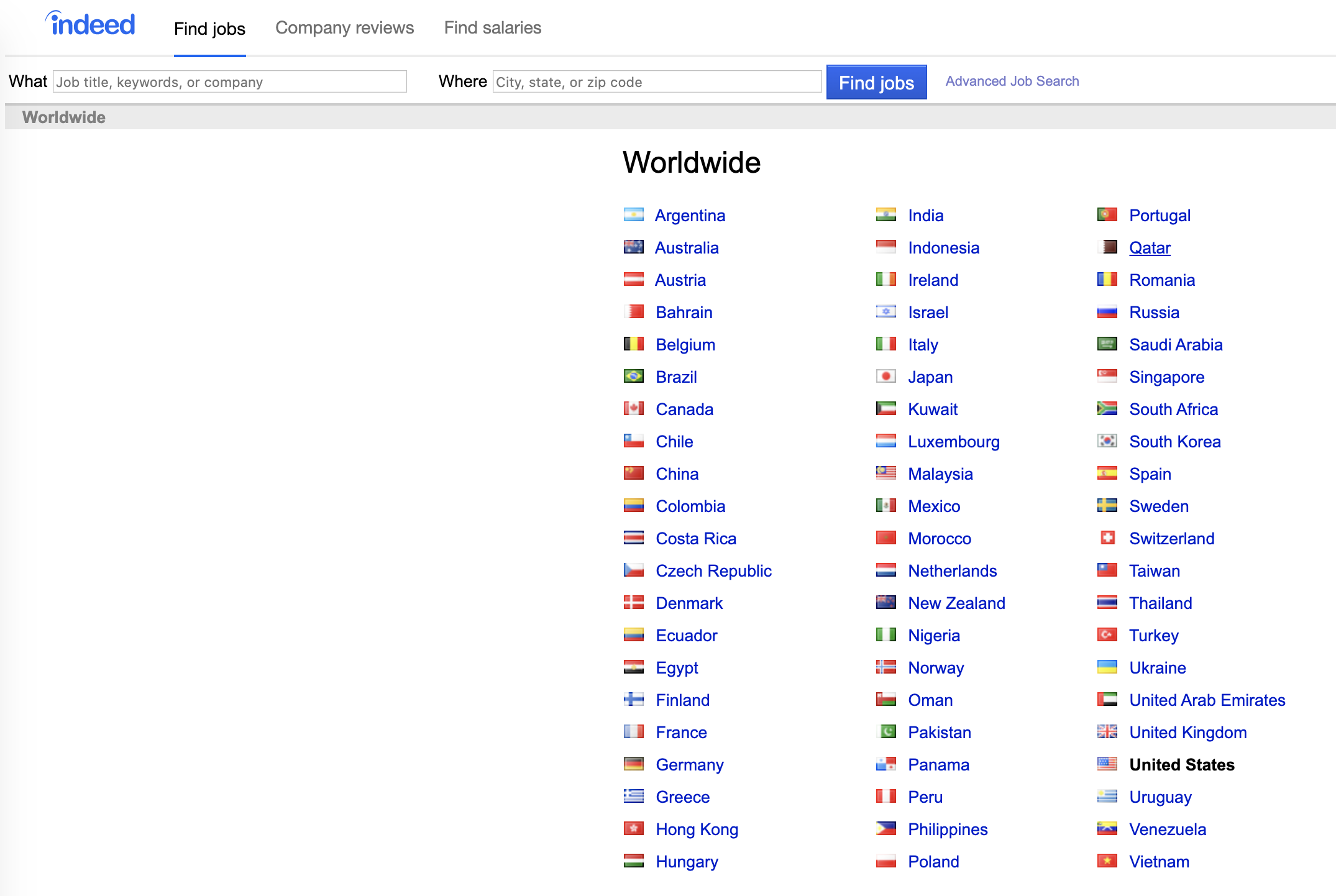Click the India flag icon
The height and width of the screenshot is (896, 1336).
(x=885, y=215)
